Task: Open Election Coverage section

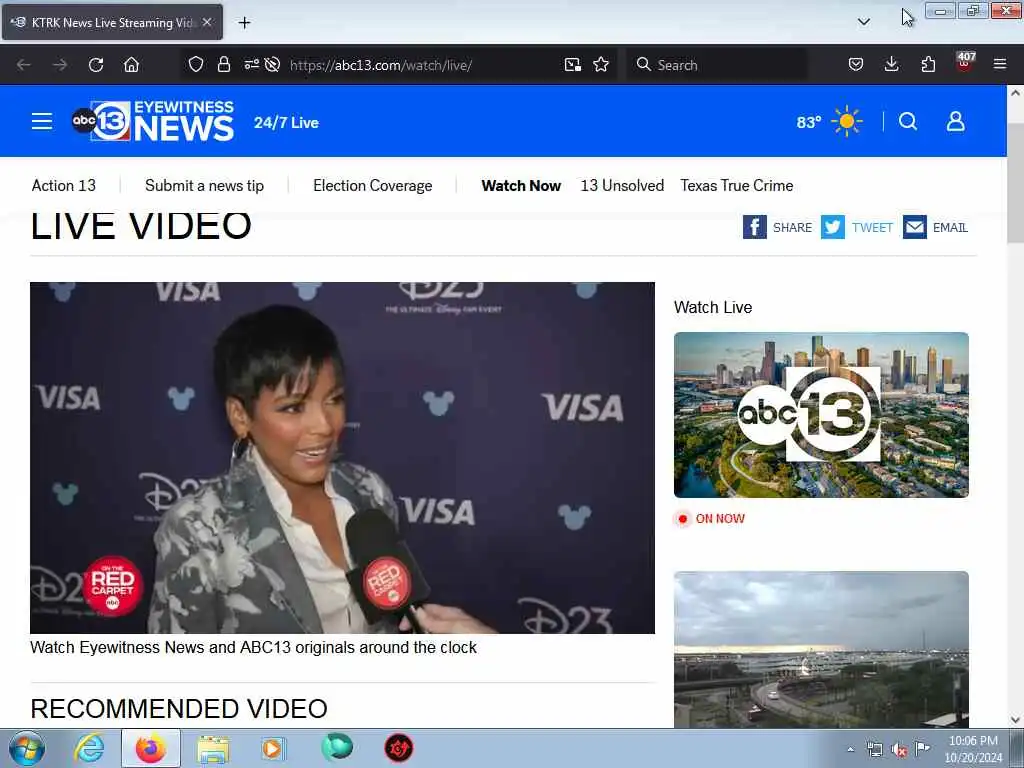Action: point(372,186)
